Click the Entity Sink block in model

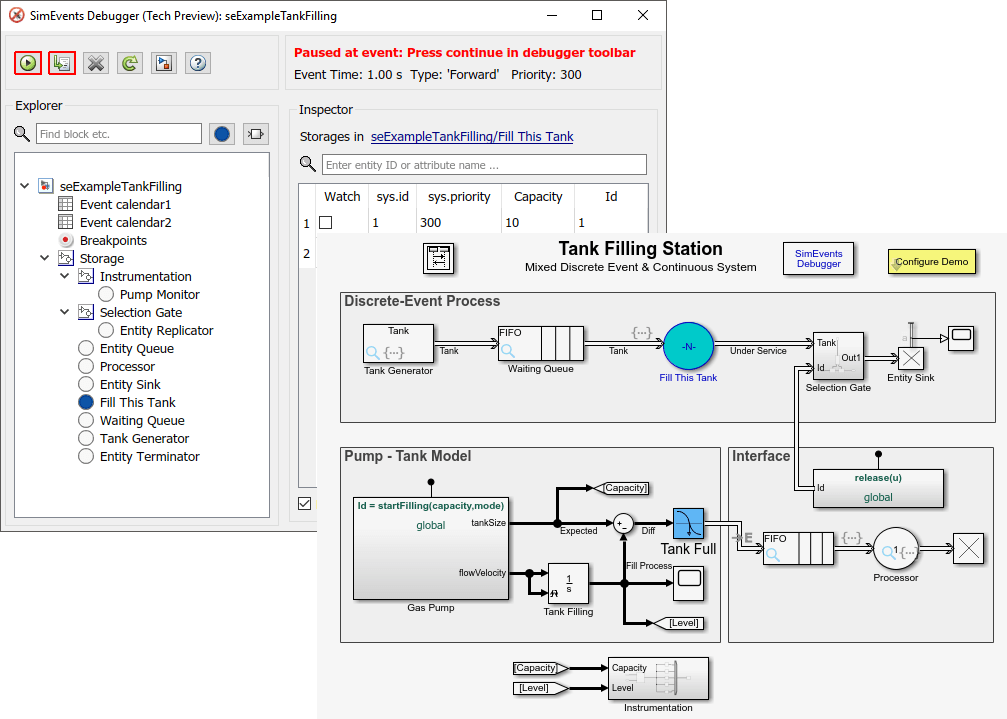[x=911, y=359]
